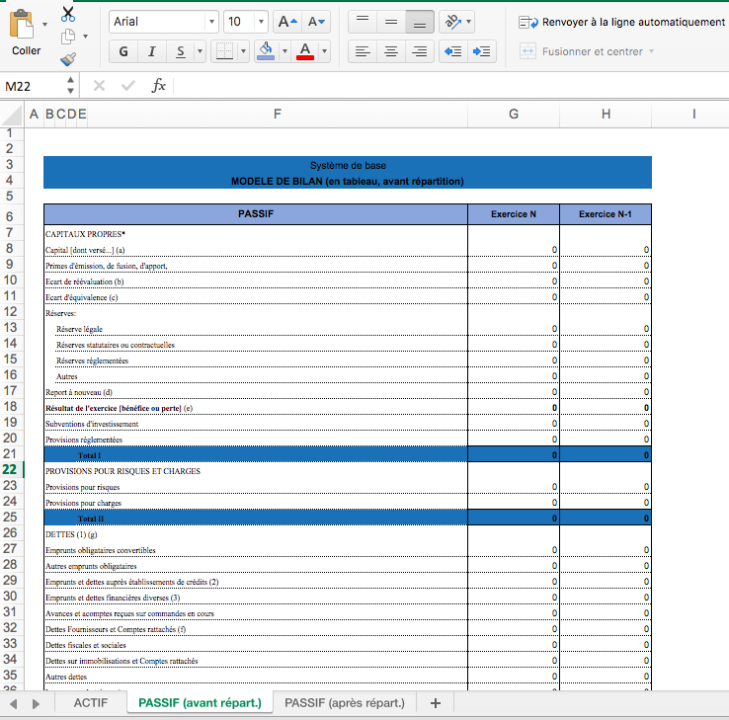Apply the red font color swatch
The image size is (729, 720).
(x=305, y=52)
